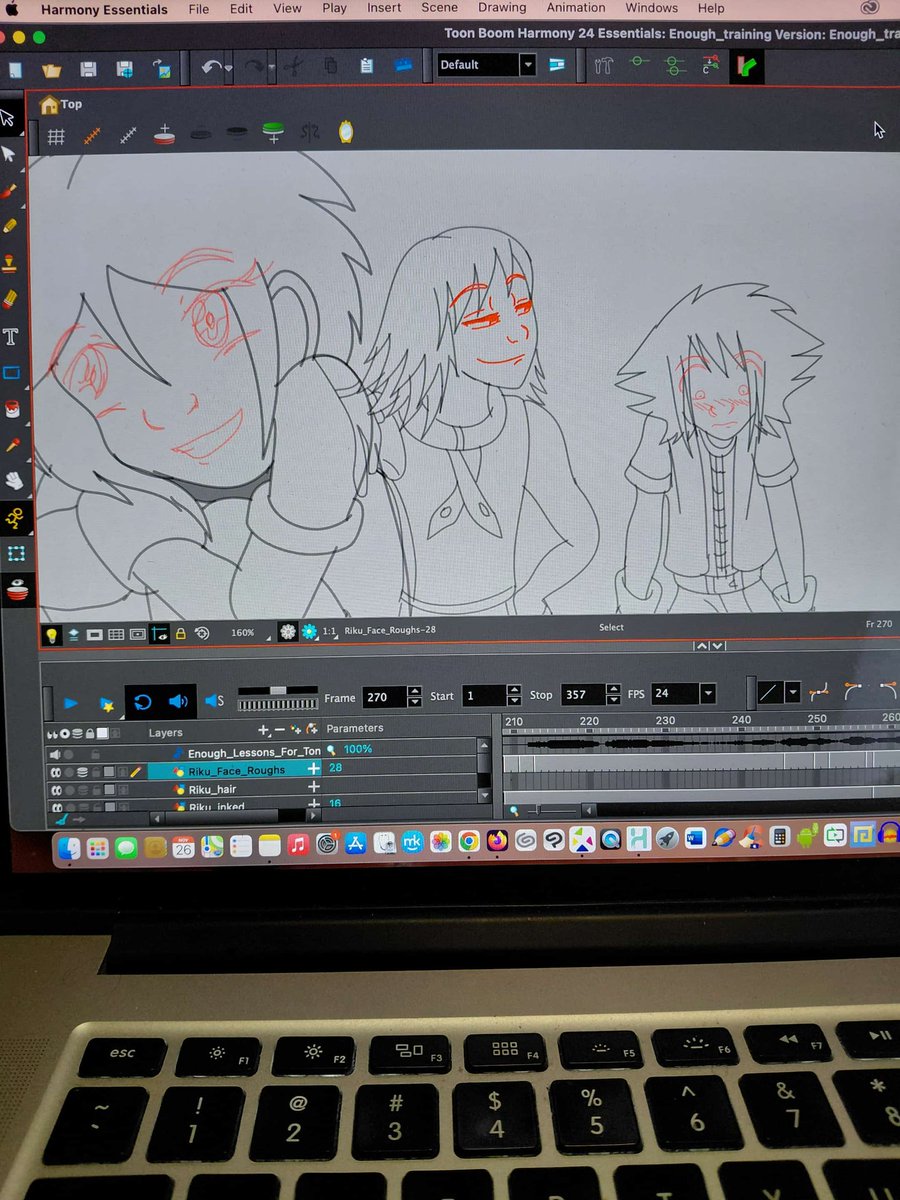Select the Paint bucket tool
The height and width of the screenshot is (1200, 900).
(12, 409)
